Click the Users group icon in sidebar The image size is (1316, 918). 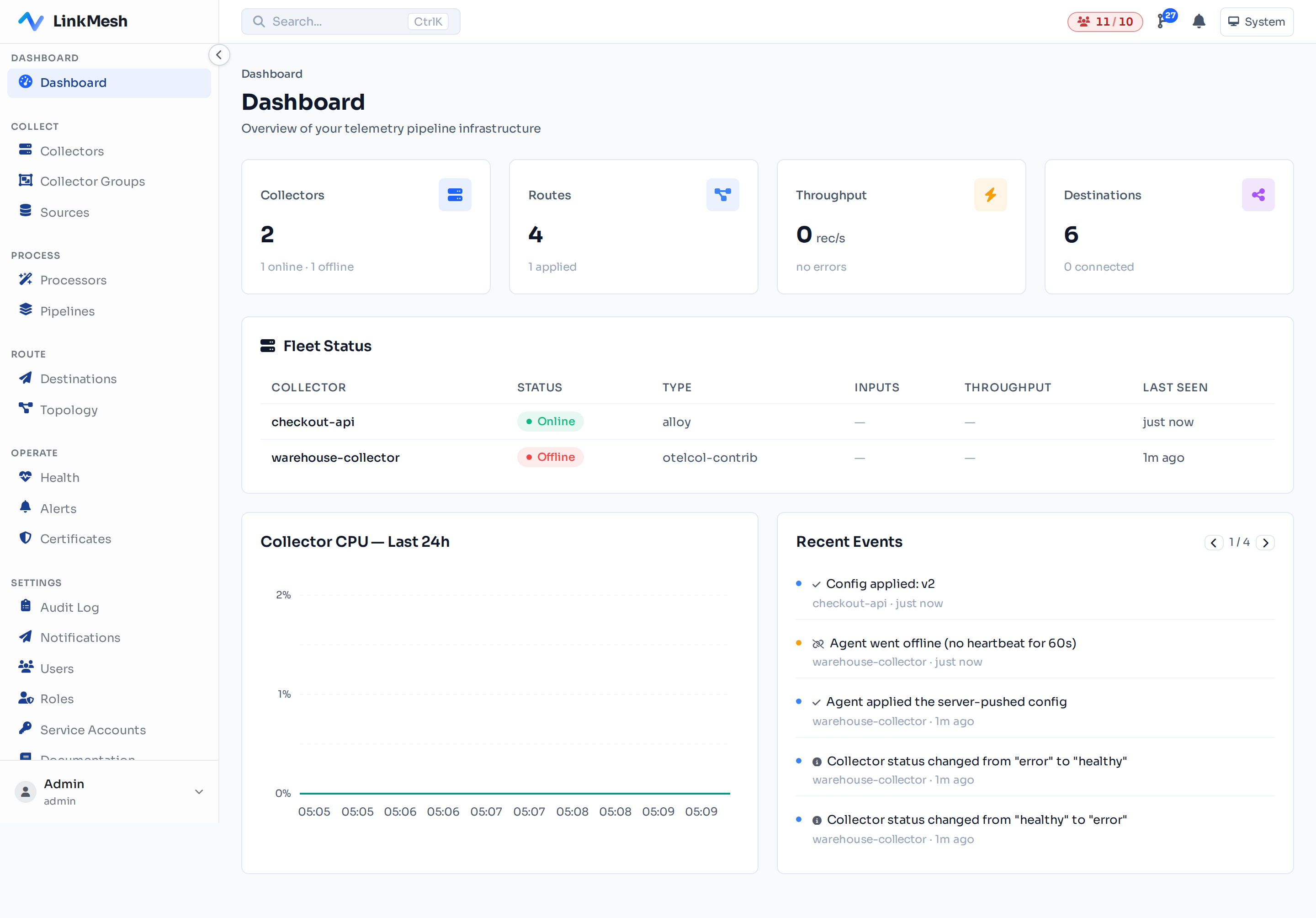(26, 667)
